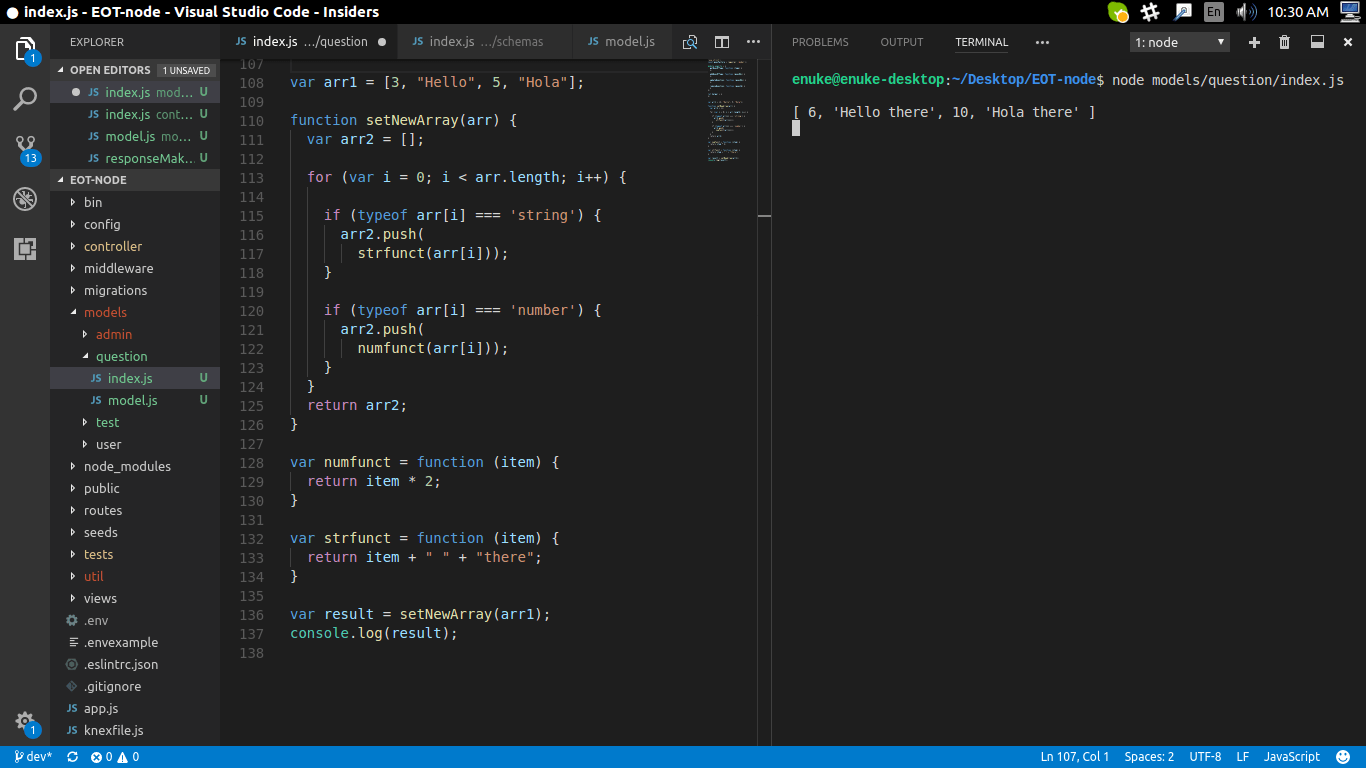Focus the terminal cursor prompt
The image size is (1366, 768).
coord(796,128)
